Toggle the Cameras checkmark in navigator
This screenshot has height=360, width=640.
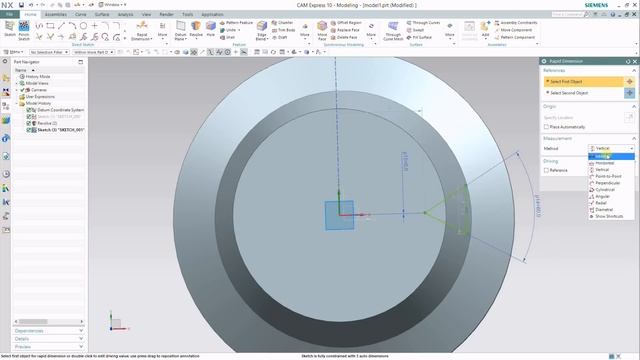[22, 90]
